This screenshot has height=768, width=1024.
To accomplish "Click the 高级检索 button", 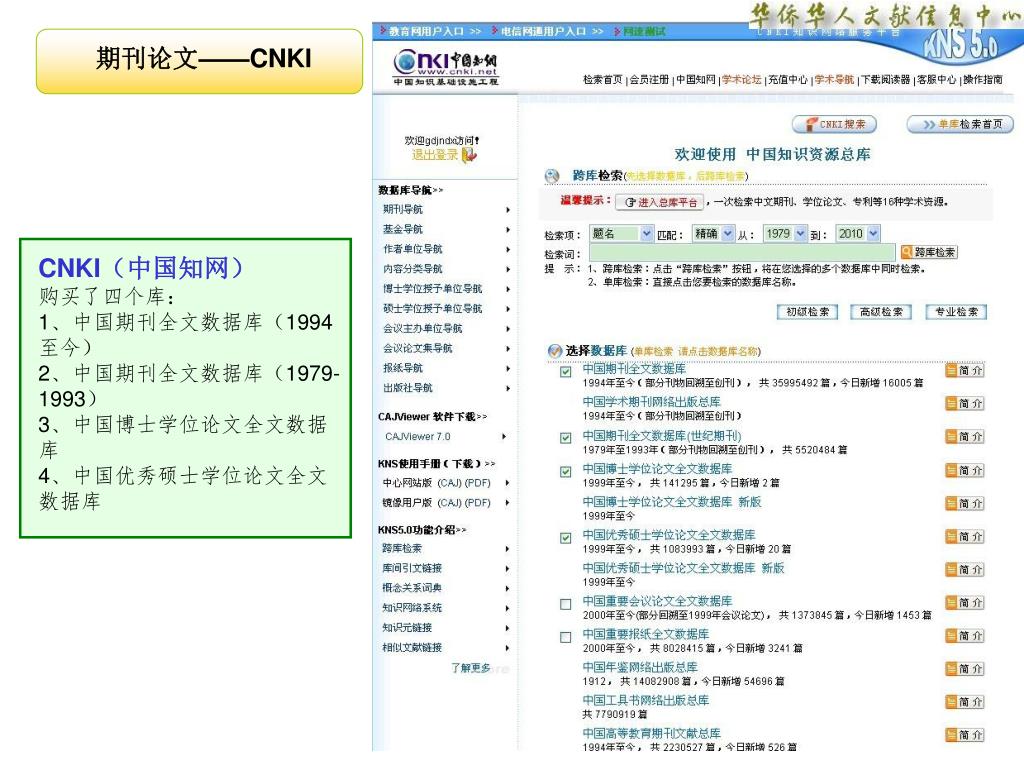I will (881, 312).
